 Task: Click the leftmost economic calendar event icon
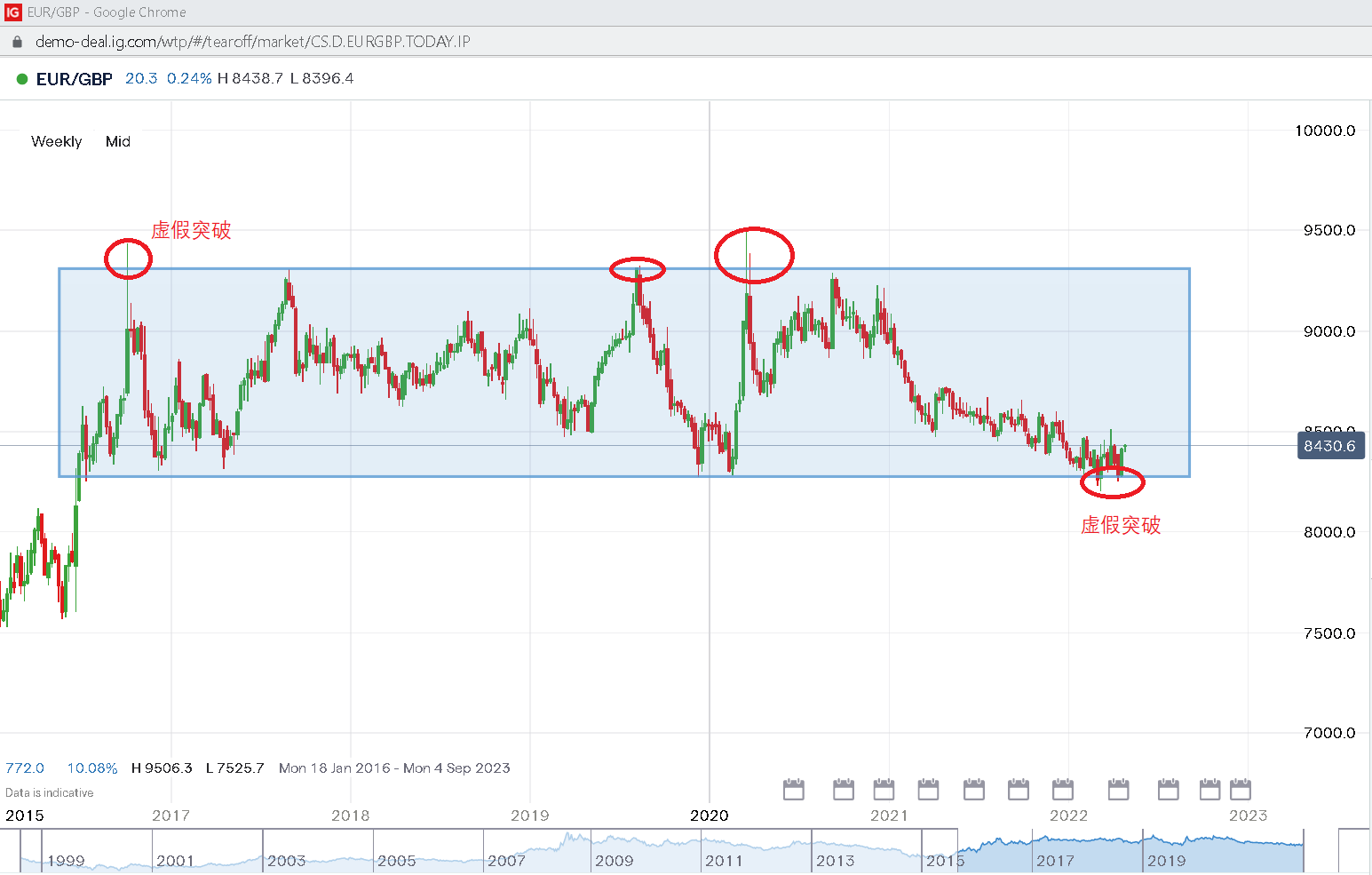[794, 789]
